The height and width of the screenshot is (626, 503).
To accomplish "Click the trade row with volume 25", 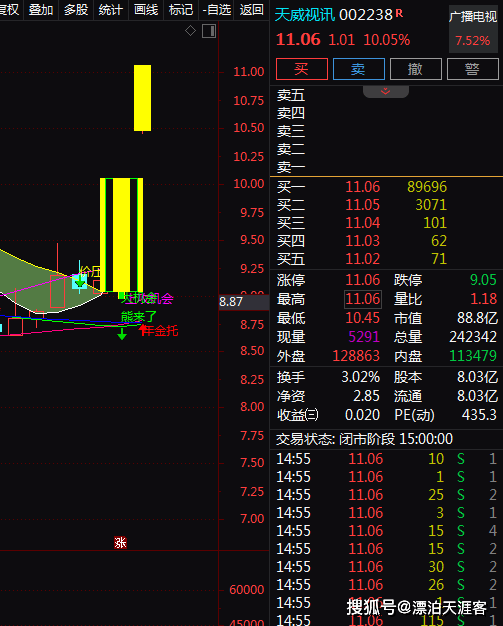I will (x=386, y=495).
